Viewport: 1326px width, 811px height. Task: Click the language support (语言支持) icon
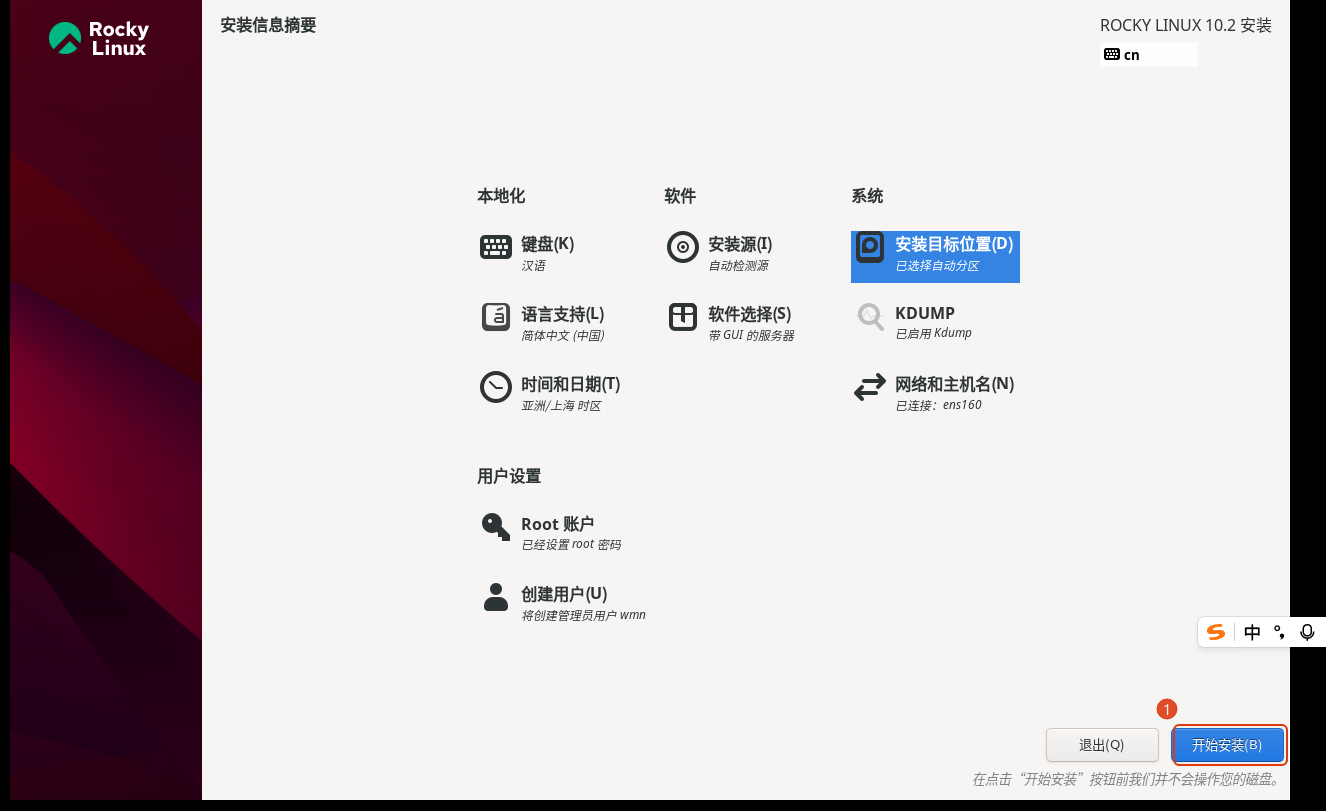pos(496,317)
